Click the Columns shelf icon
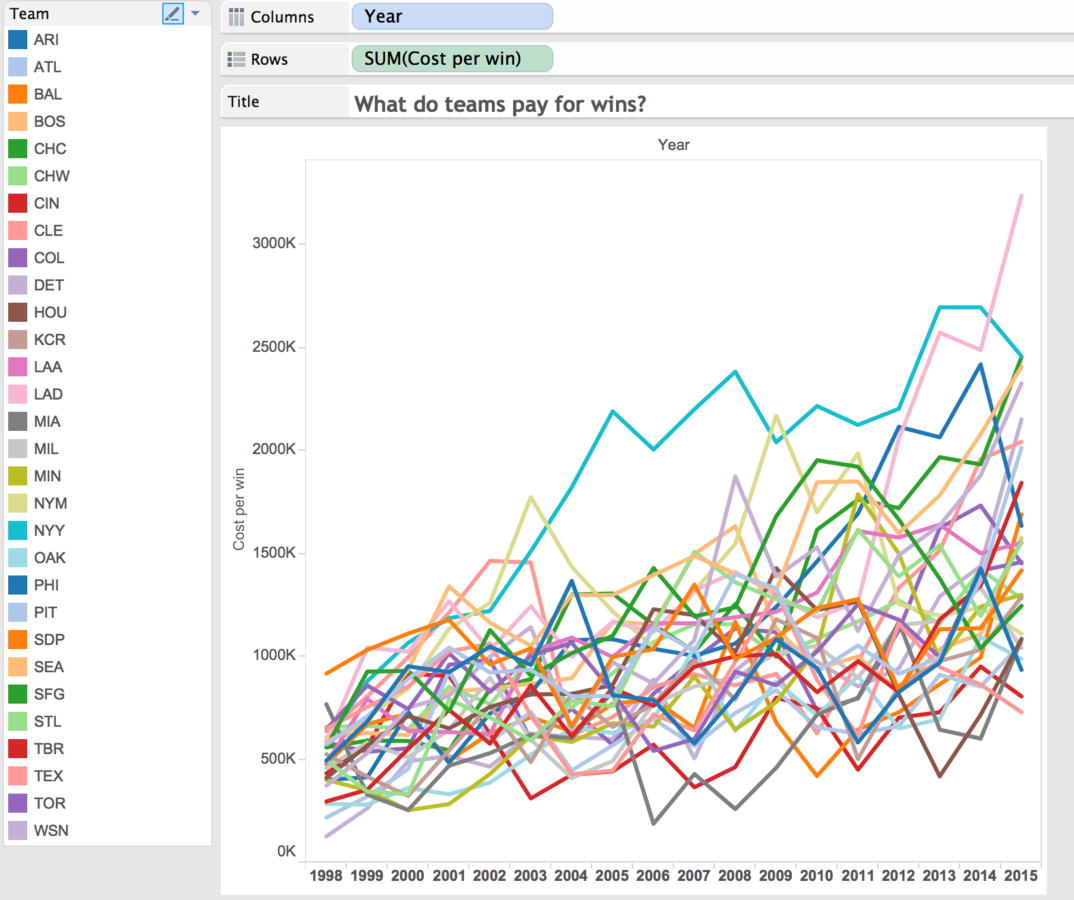 (x=236, y=17)
